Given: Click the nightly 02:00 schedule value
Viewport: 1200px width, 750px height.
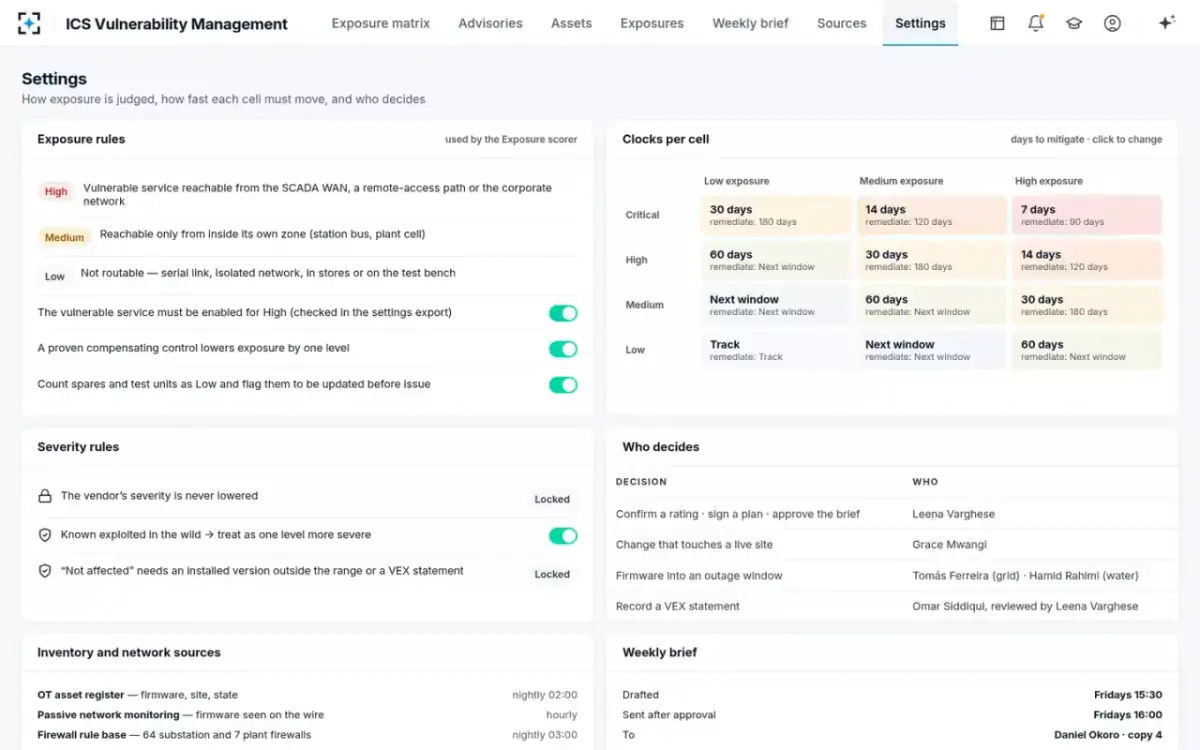Looking at the screenshot, I should pyautogui.click(x=545, y=695).
